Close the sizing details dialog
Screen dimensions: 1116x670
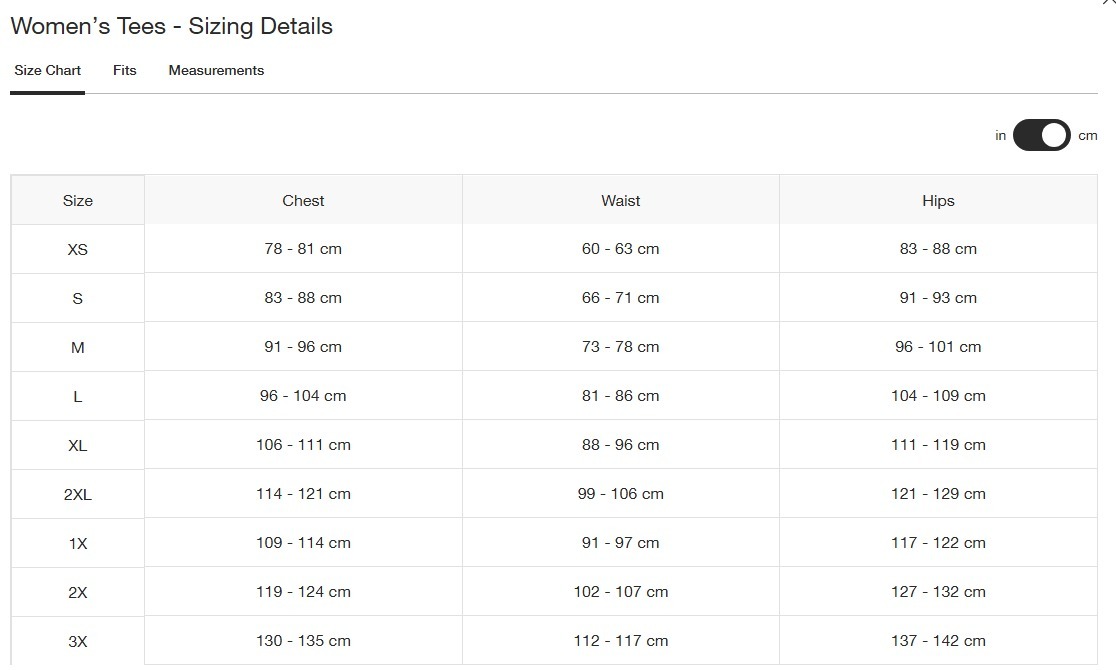pos(1110,4)
